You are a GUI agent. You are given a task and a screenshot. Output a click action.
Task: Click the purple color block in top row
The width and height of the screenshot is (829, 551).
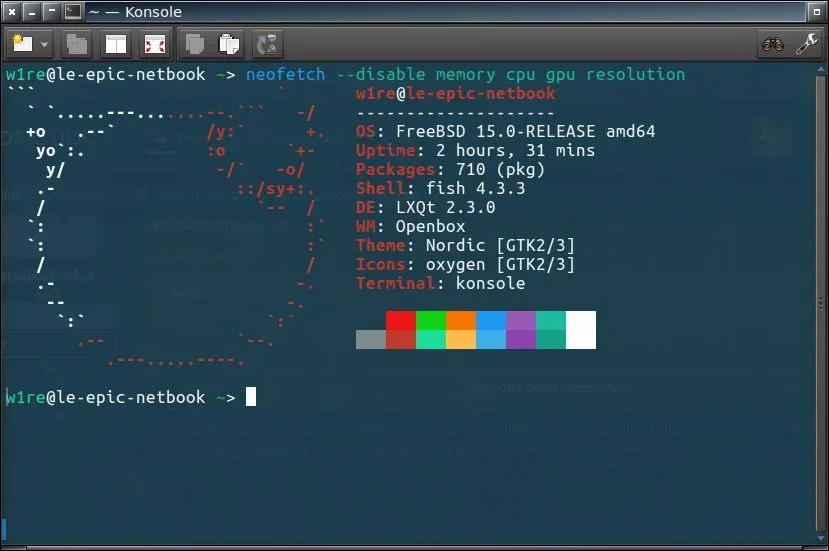521,320
